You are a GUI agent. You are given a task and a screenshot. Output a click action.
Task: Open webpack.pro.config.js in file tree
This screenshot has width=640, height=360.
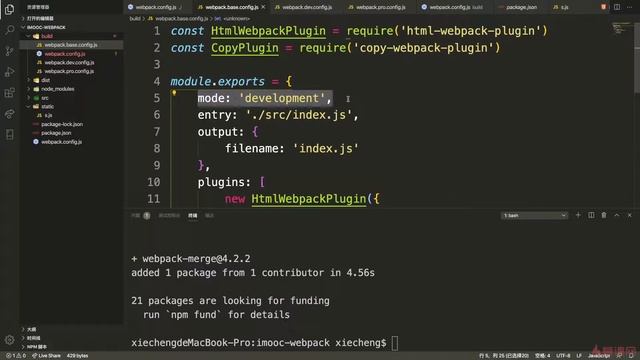click(x=71, y=71)
